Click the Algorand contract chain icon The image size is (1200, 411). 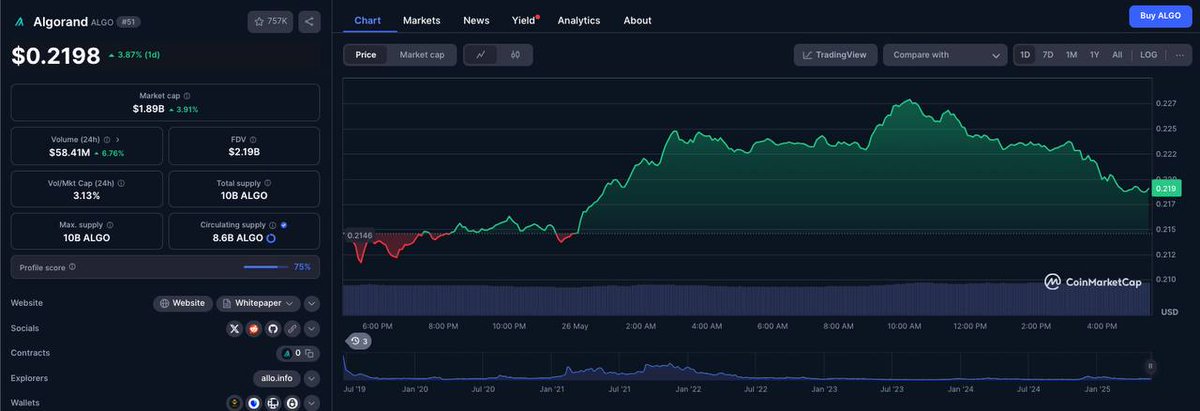(x=288, y=353)
